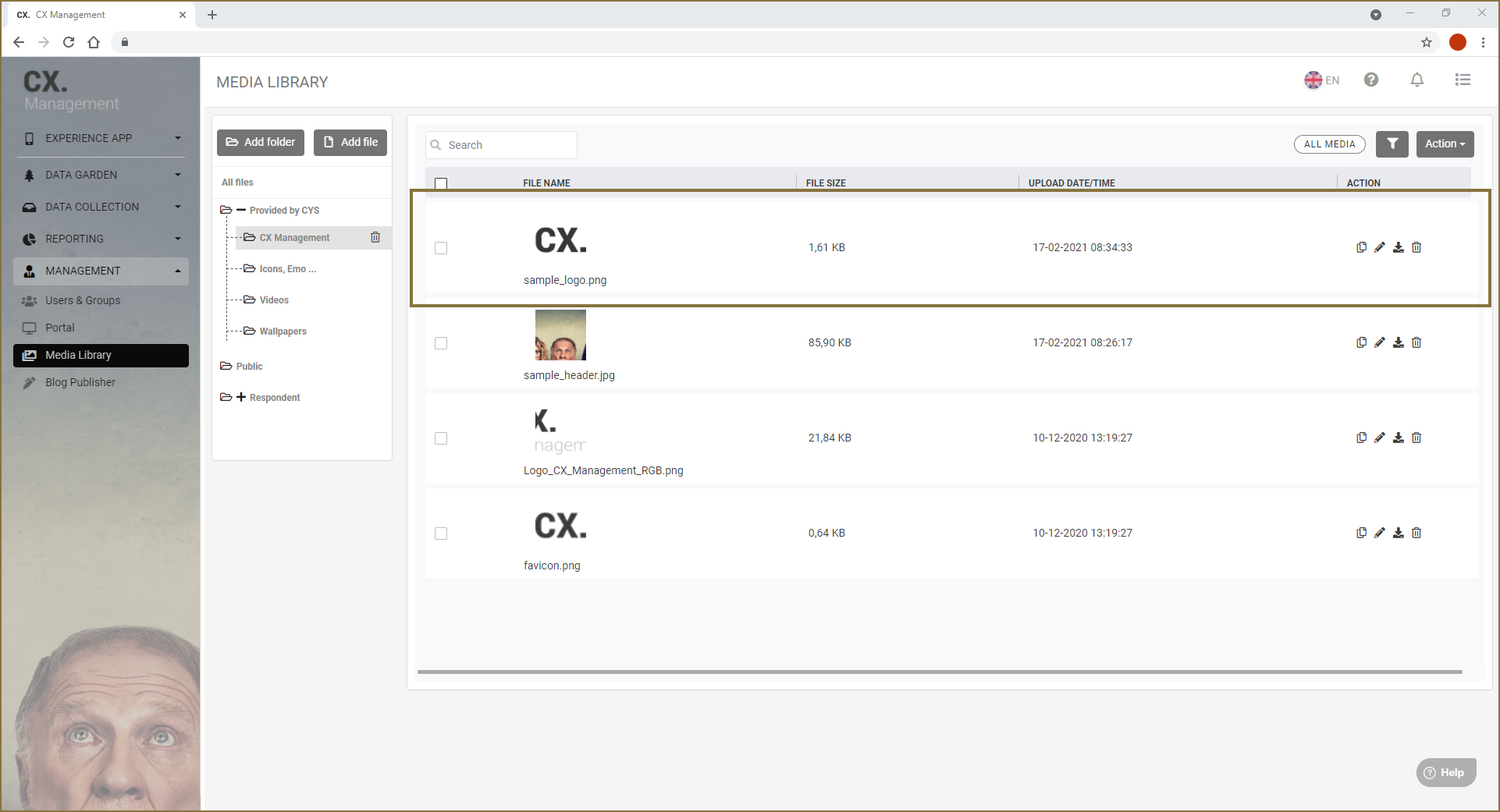Open Portal menu item
Image resolution: width=1500 pixels, height=812 pixels.
[x=60, y=328]
